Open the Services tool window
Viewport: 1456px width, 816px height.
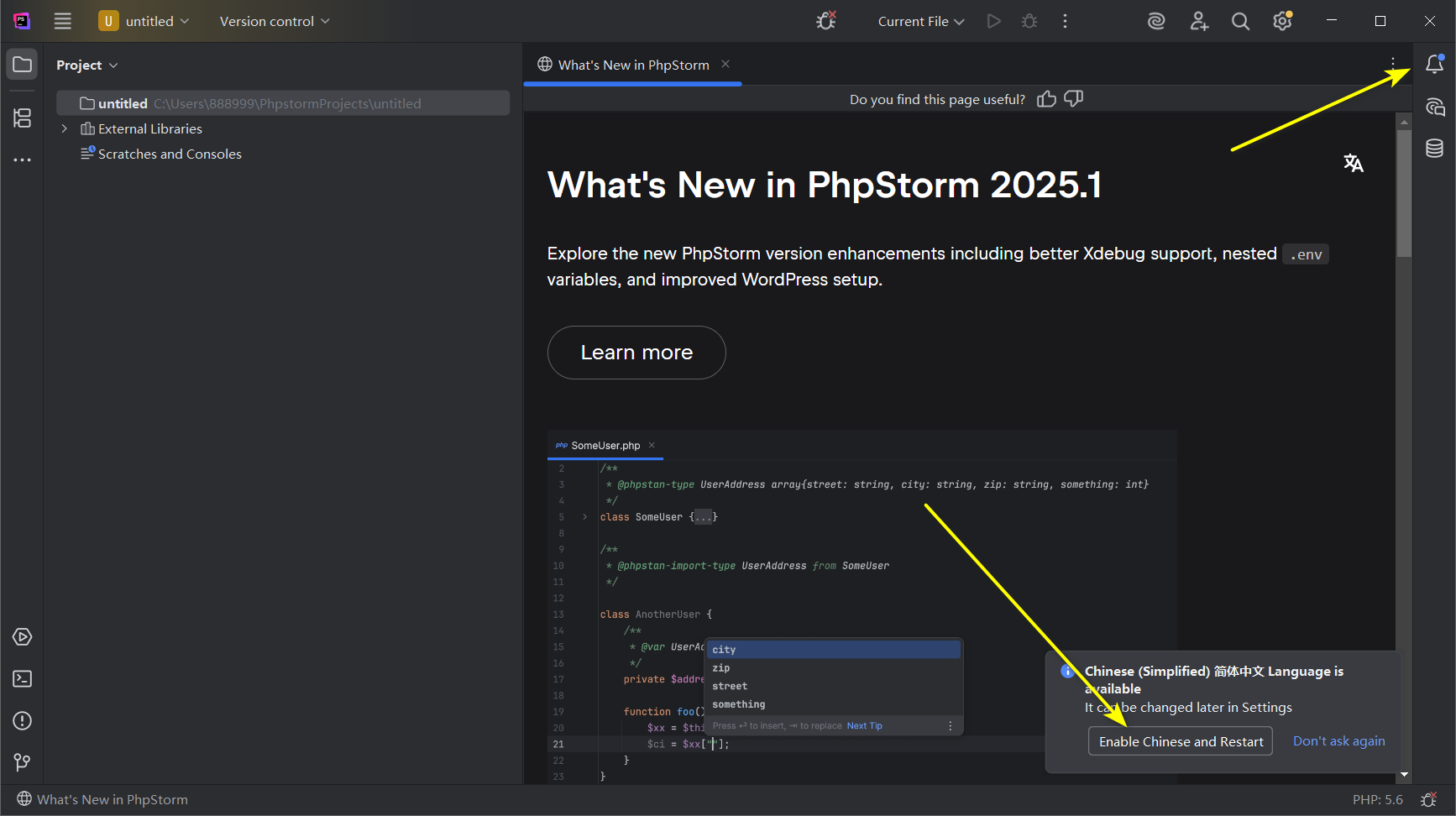point(23,637)
